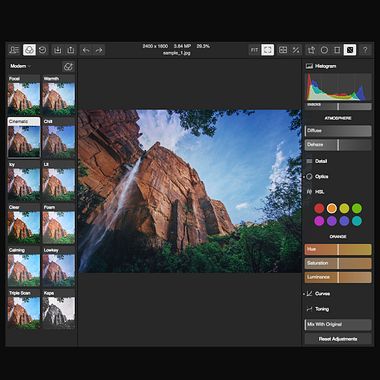This screenshot has height=380, width=380.
Task: Apply the Triple Scan filter
Action: coord(24,309)
